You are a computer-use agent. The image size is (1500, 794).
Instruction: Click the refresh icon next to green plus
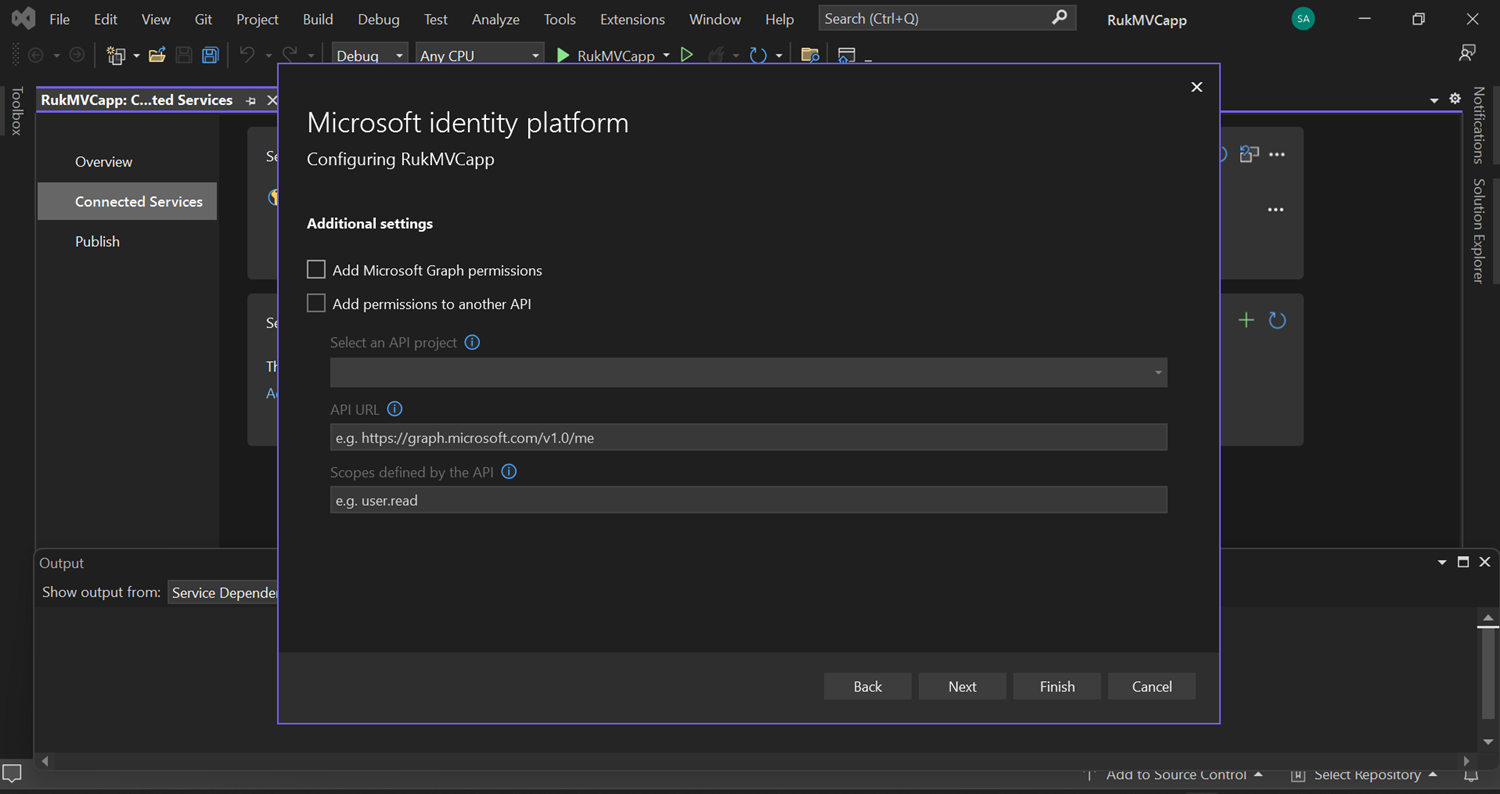point(1277,320)
